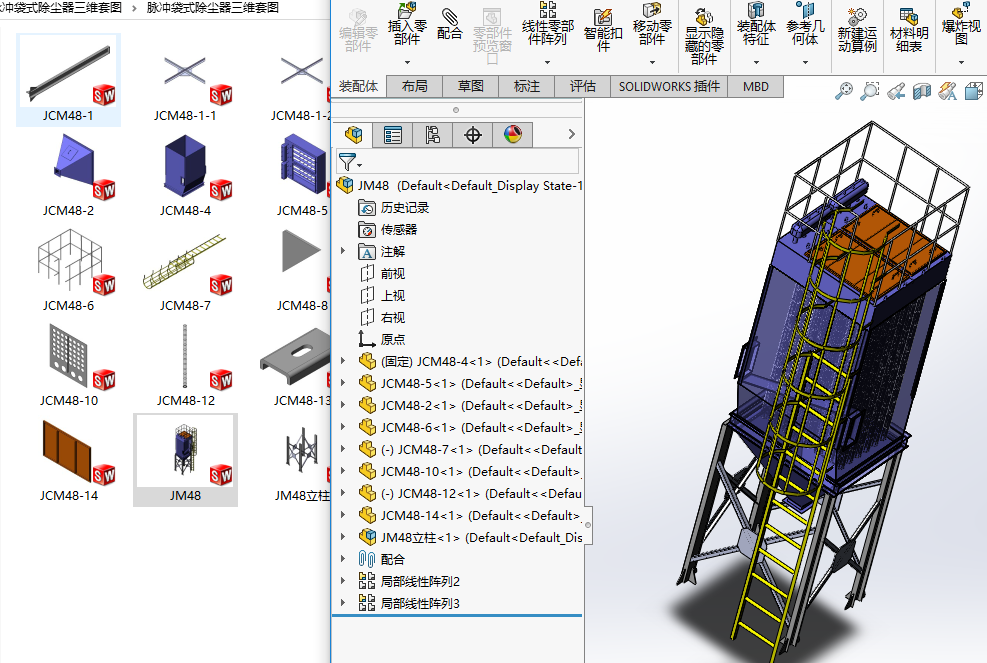Open the ConfigurationManager tab icon

433,135
